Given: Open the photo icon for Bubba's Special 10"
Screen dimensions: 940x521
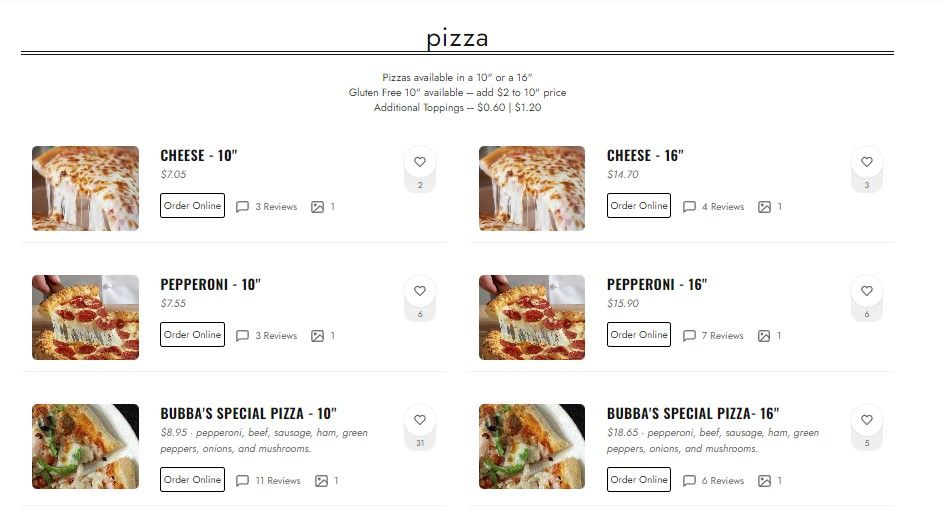Looking at the screenshot, I should pos(321,481).
